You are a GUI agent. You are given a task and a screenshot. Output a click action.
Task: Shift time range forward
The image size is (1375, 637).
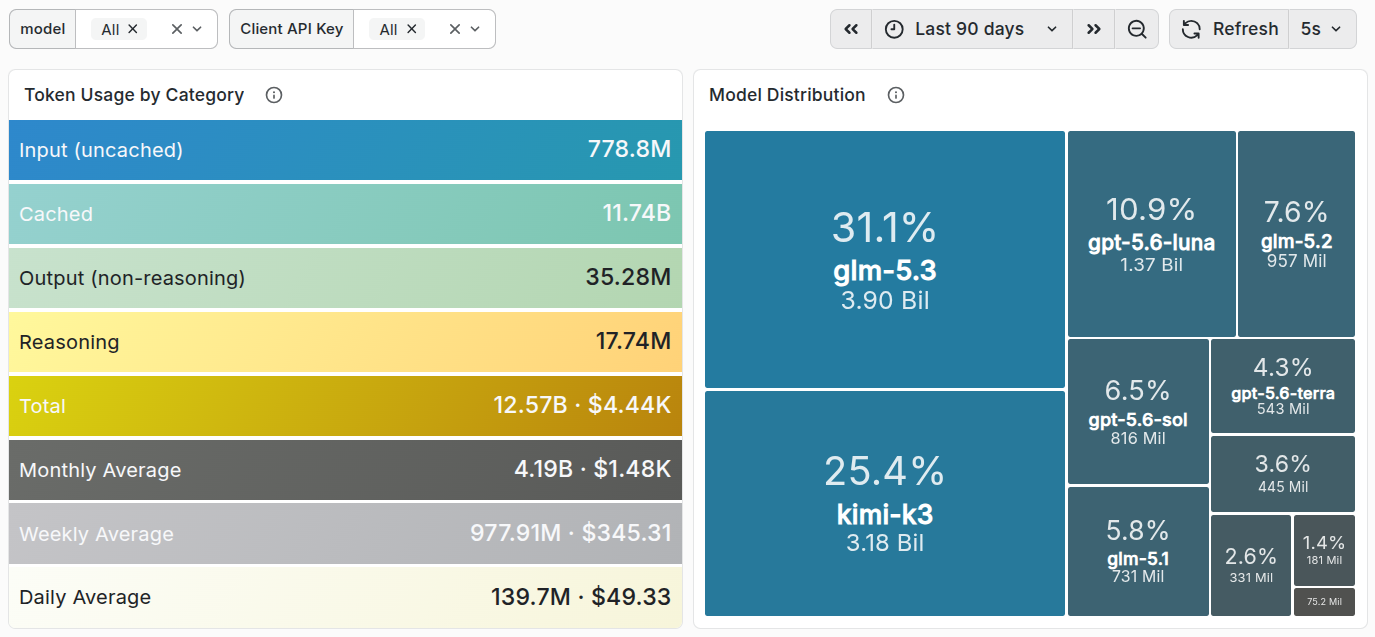click(1093, 29)
